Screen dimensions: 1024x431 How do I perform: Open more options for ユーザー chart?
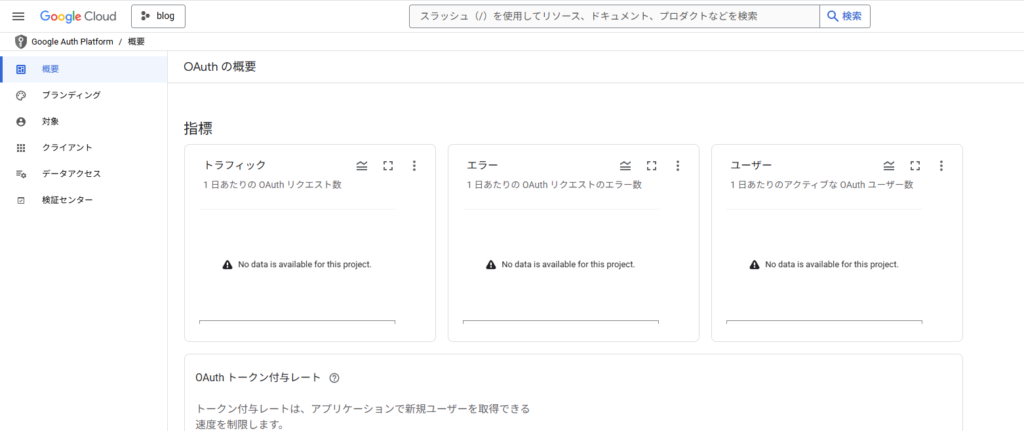pos(941,166)
